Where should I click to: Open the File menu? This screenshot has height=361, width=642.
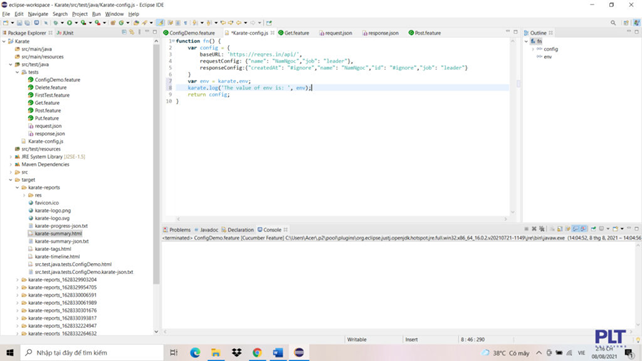coord(6,14)
